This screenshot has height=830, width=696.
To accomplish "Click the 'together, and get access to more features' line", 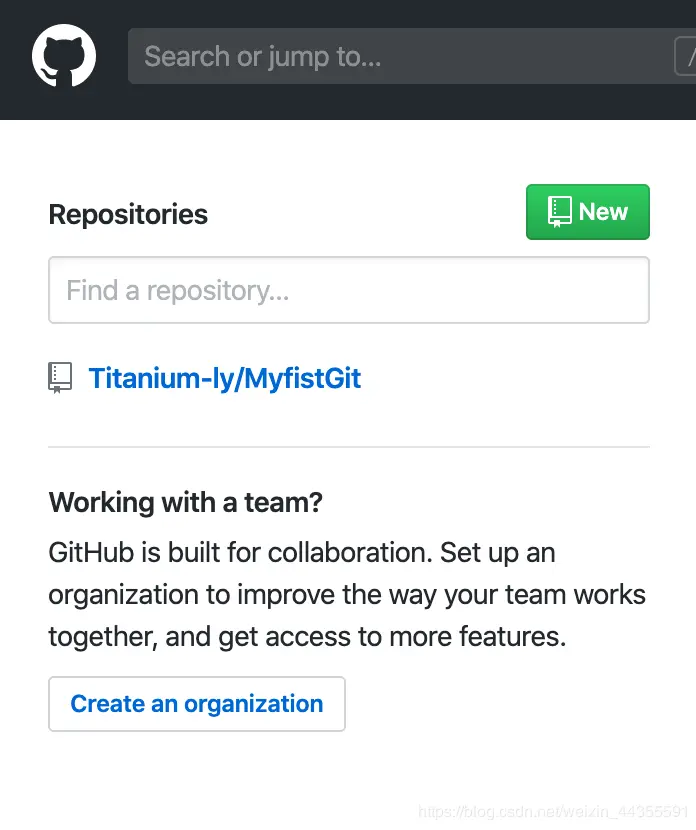I will [x=307, y=637].
